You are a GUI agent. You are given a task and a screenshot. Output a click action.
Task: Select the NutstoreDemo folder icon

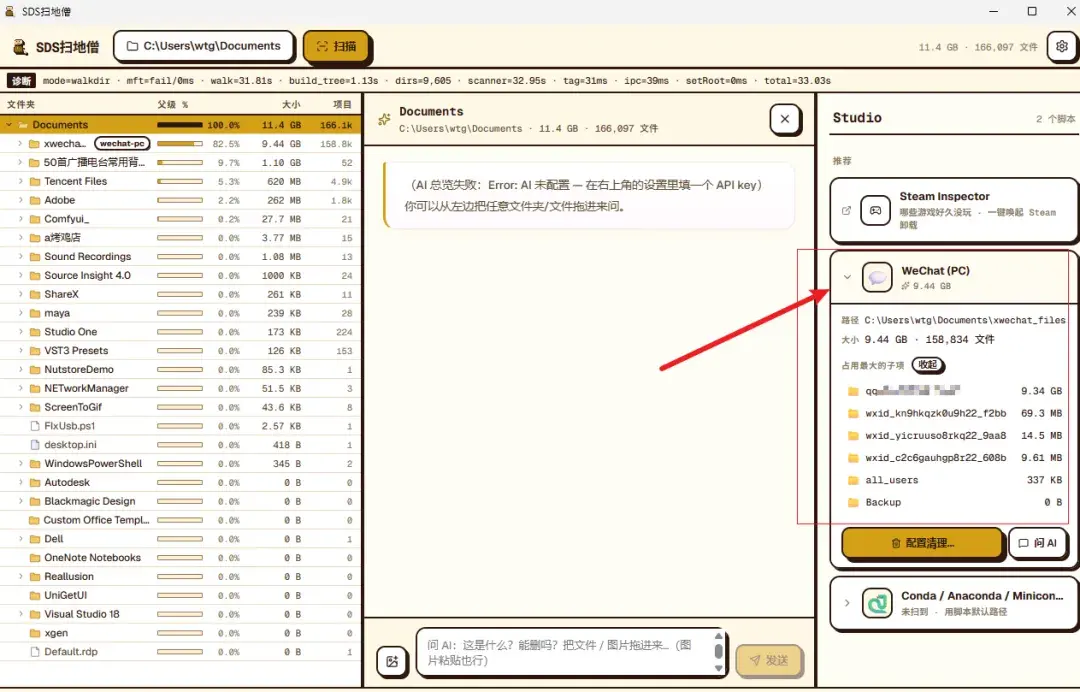tap(34, 369)
